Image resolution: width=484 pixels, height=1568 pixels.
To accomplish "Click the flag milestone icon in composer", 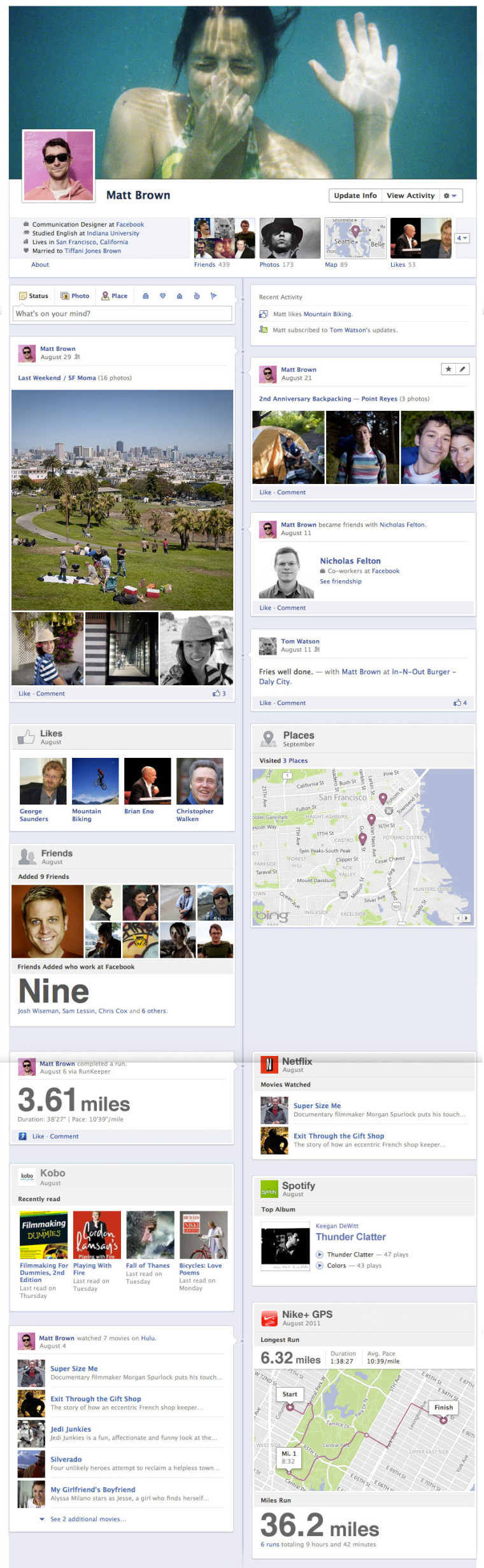I will pos(213,296).
